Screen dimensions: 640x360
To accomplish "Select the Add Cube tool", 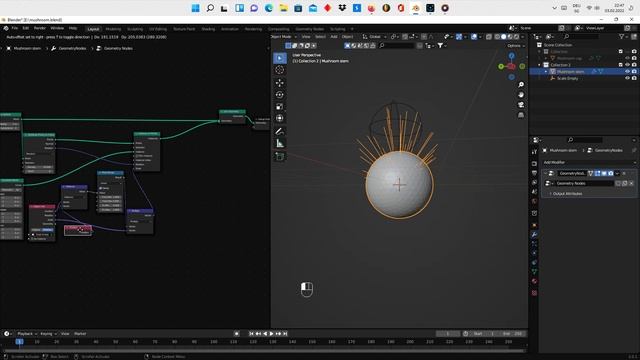I will [x=280, y=156].
